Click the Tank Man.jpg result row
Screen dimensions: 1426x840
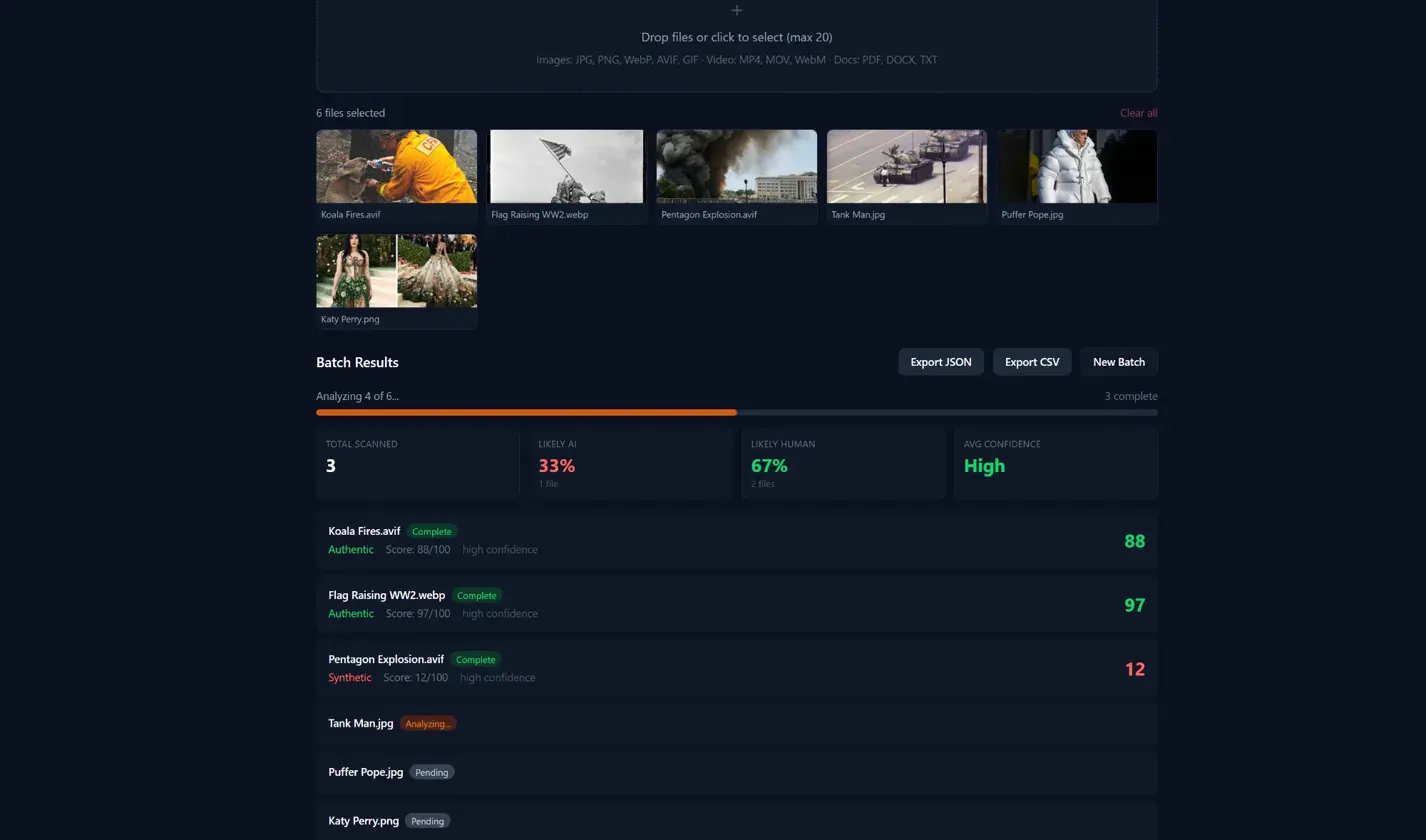pos(737,723)
